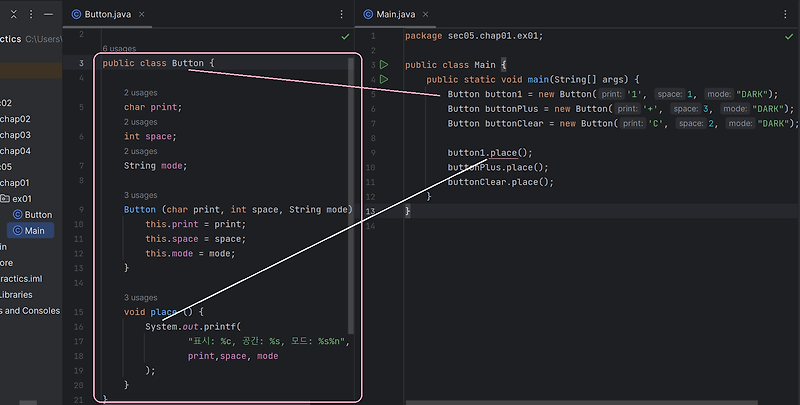800x405 pixels.
Task: Click line number 15 in the Button.java gutter
Action: (x=79, y=312)
